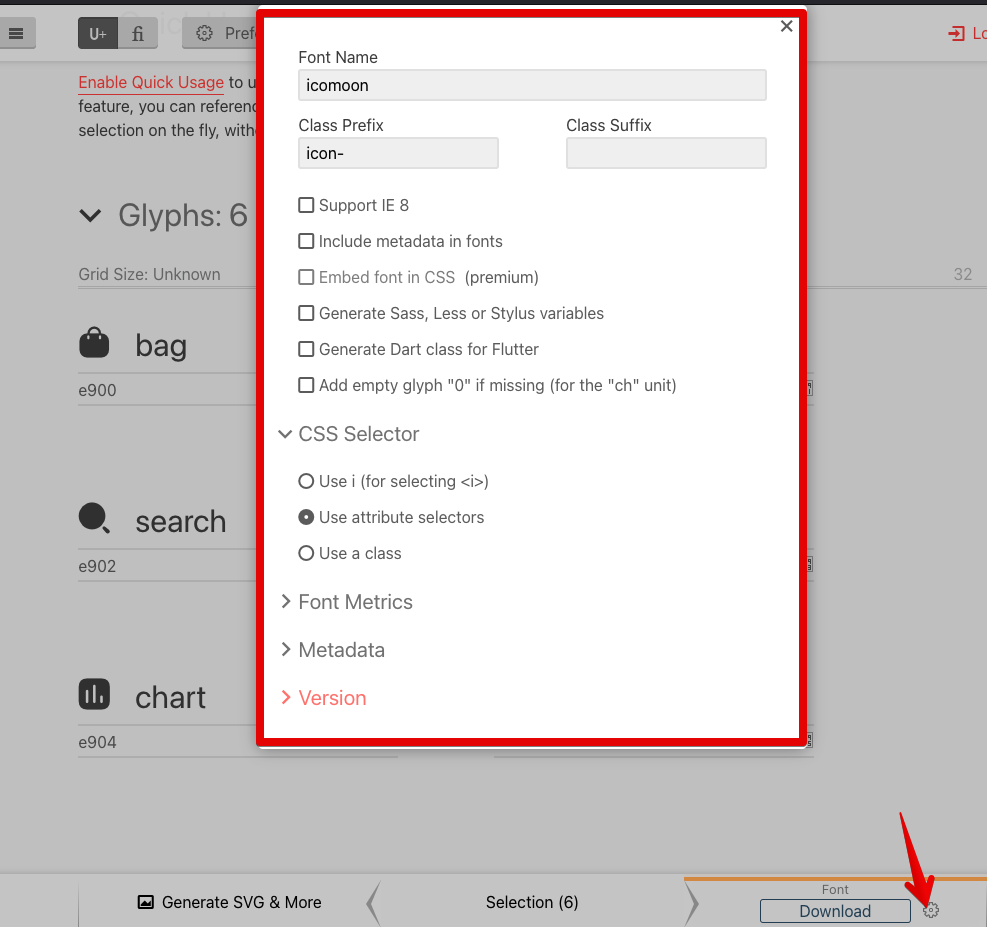This screenshot has height=927, width=987.
Task: Open the Selection (6) tab
Action: pos(532,902)
